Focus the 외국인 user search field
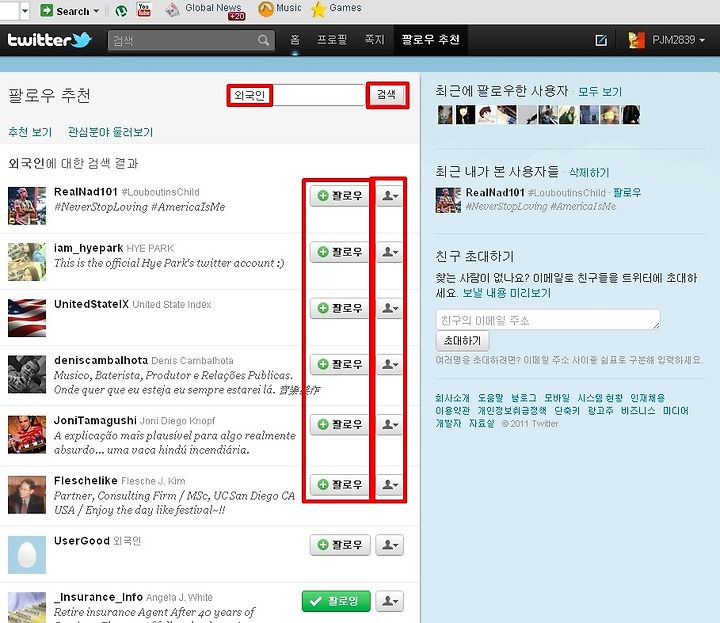The width and height of the screenshot is (720, 623). (297, 95)
